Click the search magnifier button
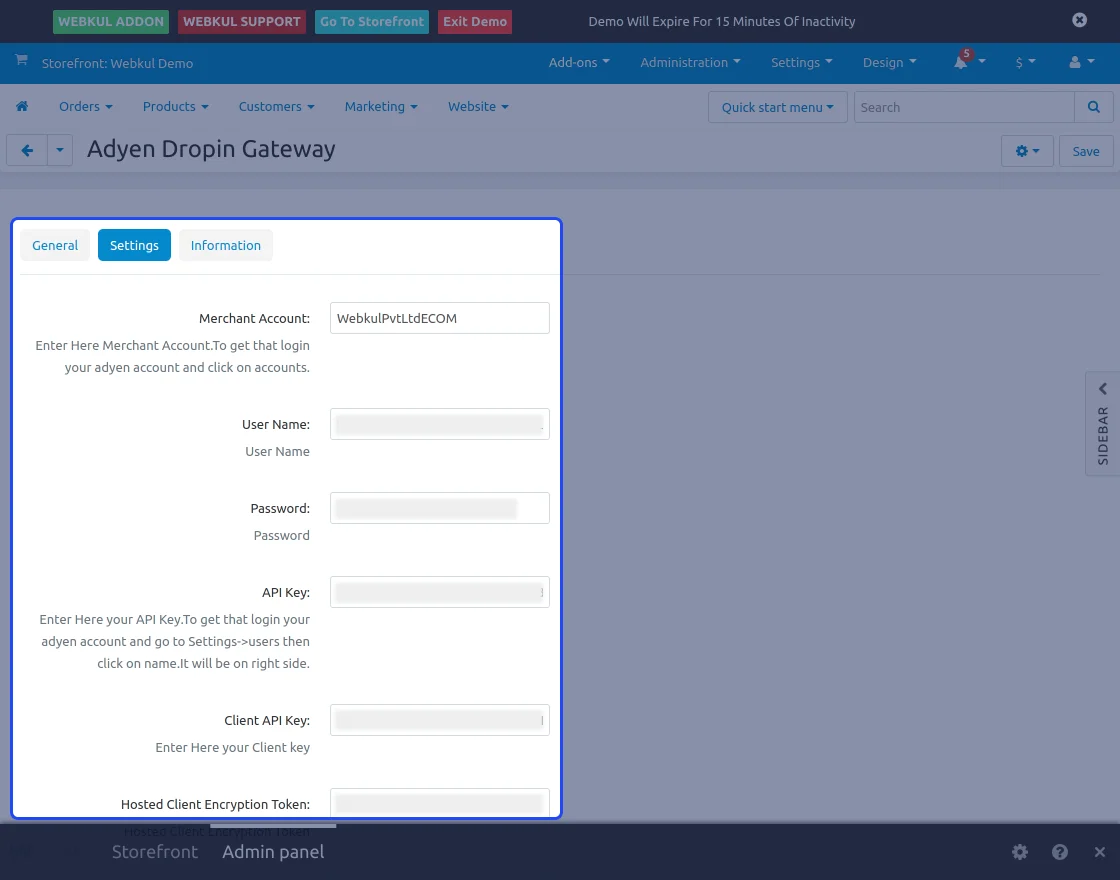The height and width of the screenshot is (880, 1120). click(x=1093, y=107)
